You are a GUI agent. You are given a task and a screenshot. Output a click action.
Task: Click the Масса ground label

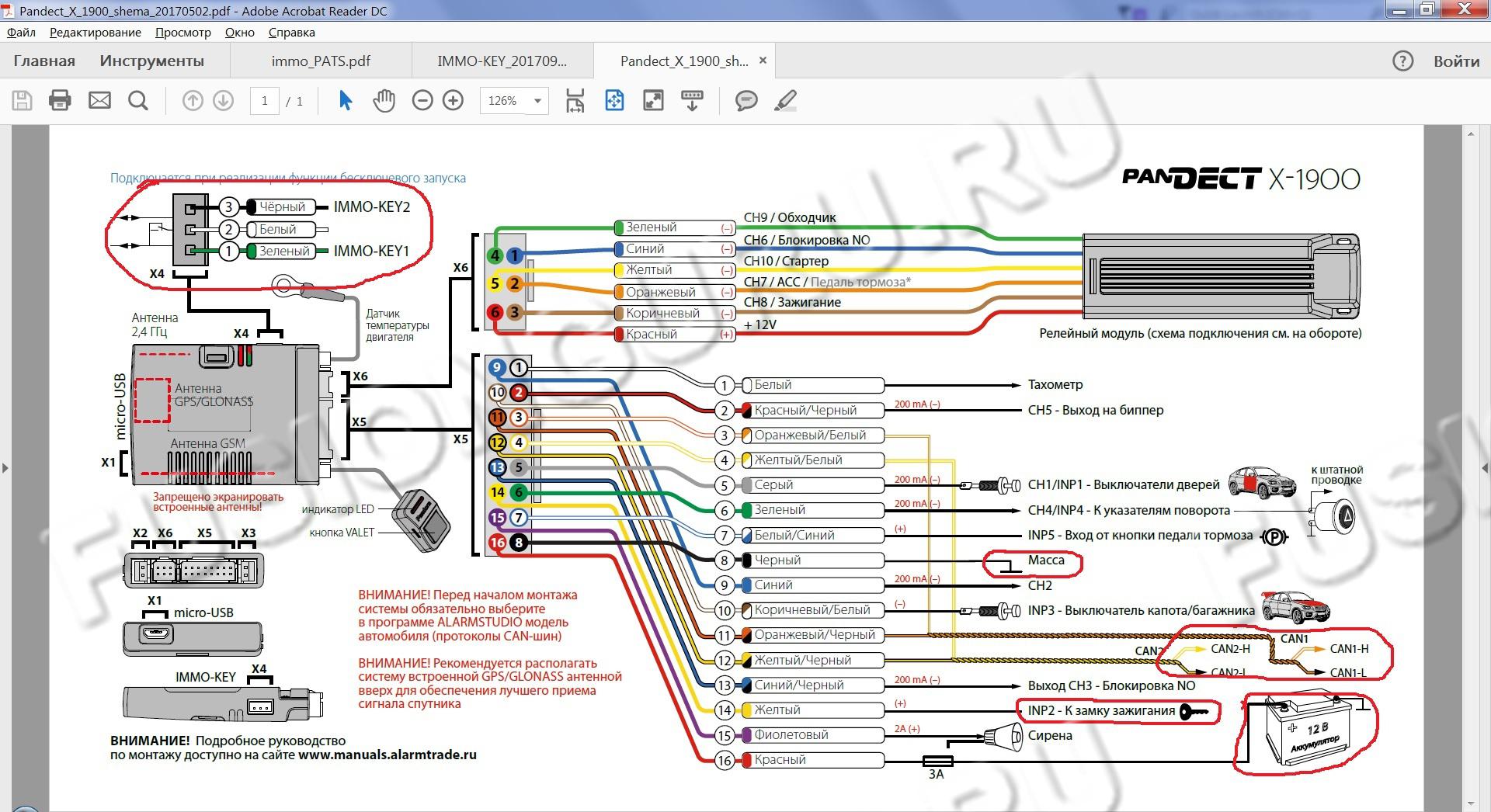(x=1046, y=560)
